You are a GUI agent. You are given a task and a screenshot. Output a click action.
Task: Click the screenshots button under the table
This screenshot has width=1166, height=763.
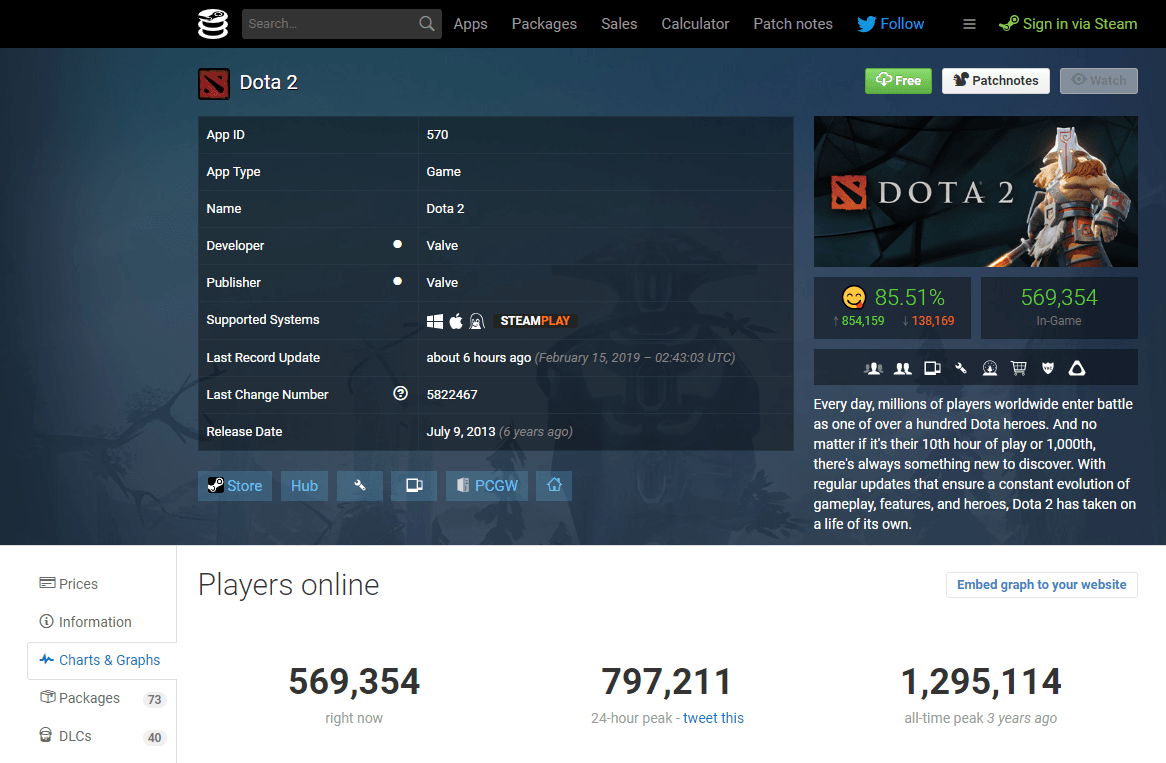tap(414, 486)
